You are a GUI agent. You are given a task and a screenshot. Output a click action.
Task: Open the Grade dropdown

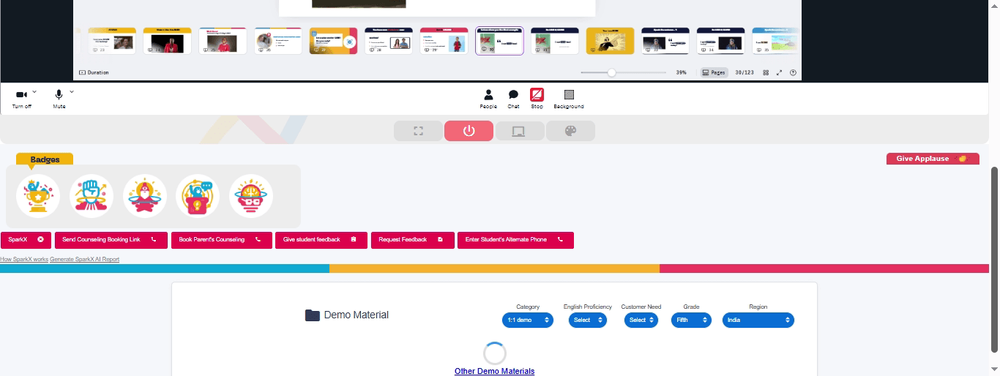(x=691, y=320)
